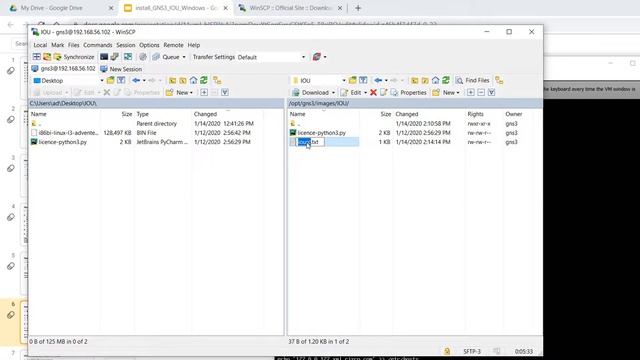Refresh the remote panel with green arrows

[x=446, y=80]
